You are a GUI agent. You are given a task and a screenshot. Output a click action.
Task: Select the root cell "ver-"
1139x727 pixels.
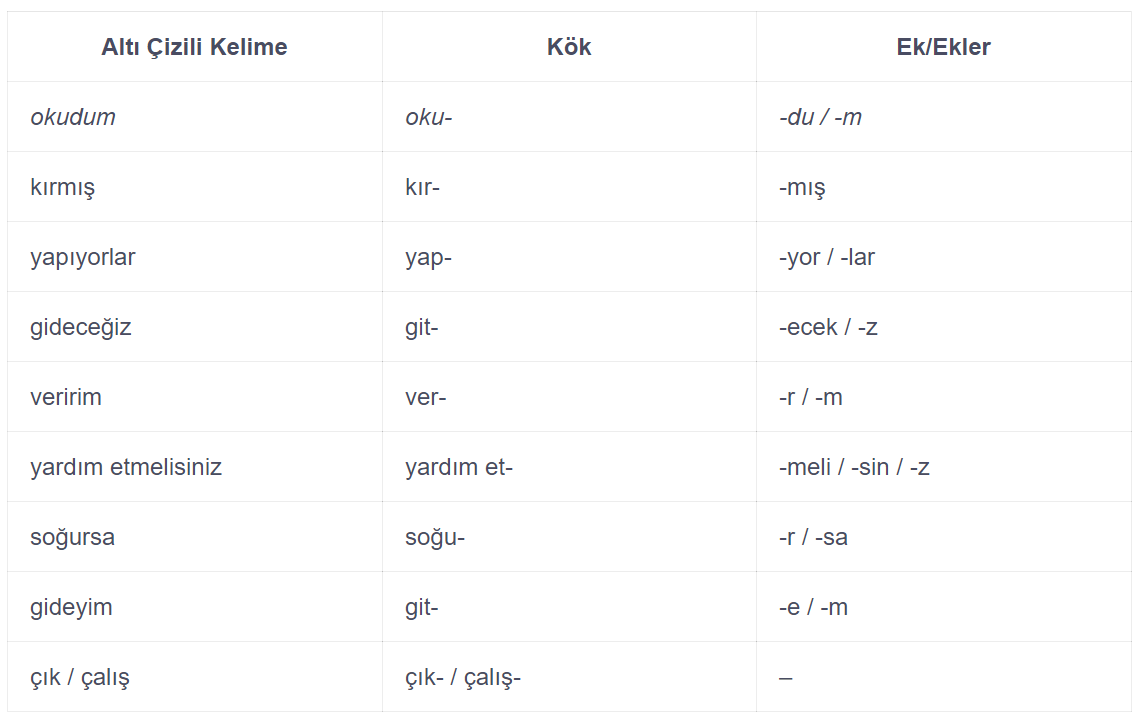pos(426,397)
